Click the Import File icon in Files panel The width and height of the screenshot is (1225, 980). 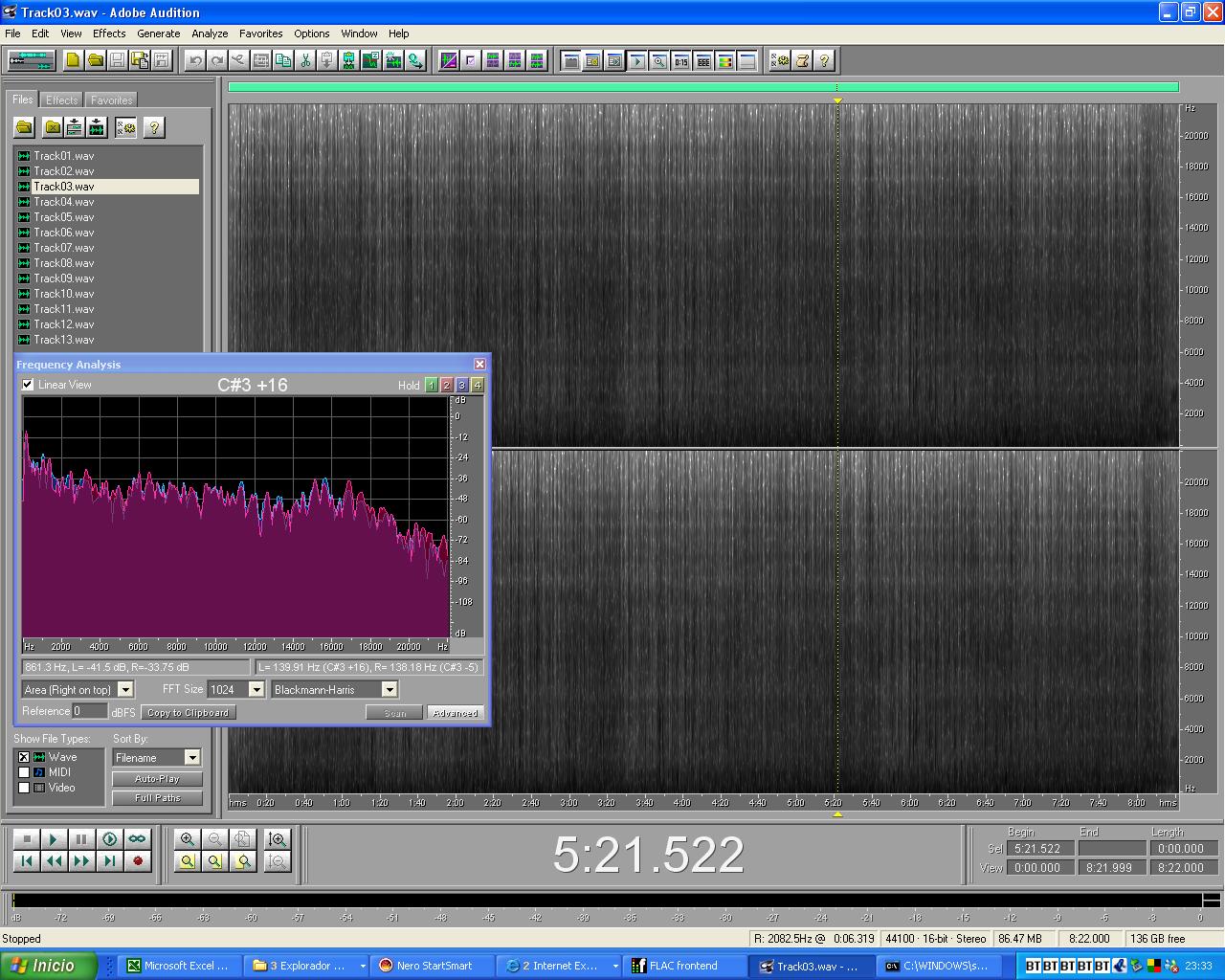coord(25,126)
